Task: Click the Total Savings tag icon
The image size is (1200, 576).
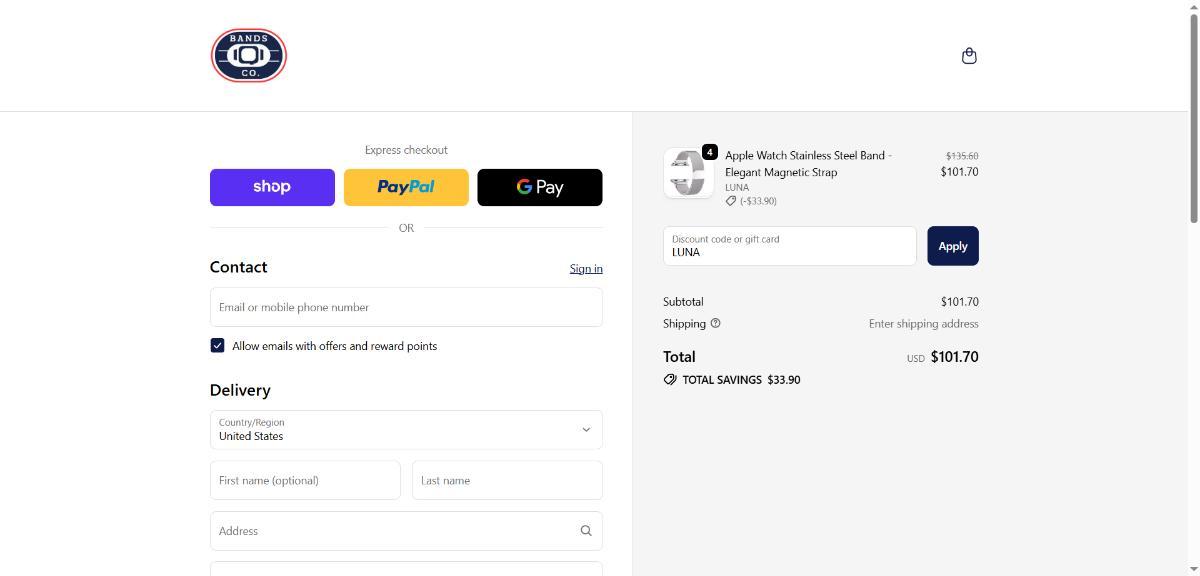Action: click(670, 380)
